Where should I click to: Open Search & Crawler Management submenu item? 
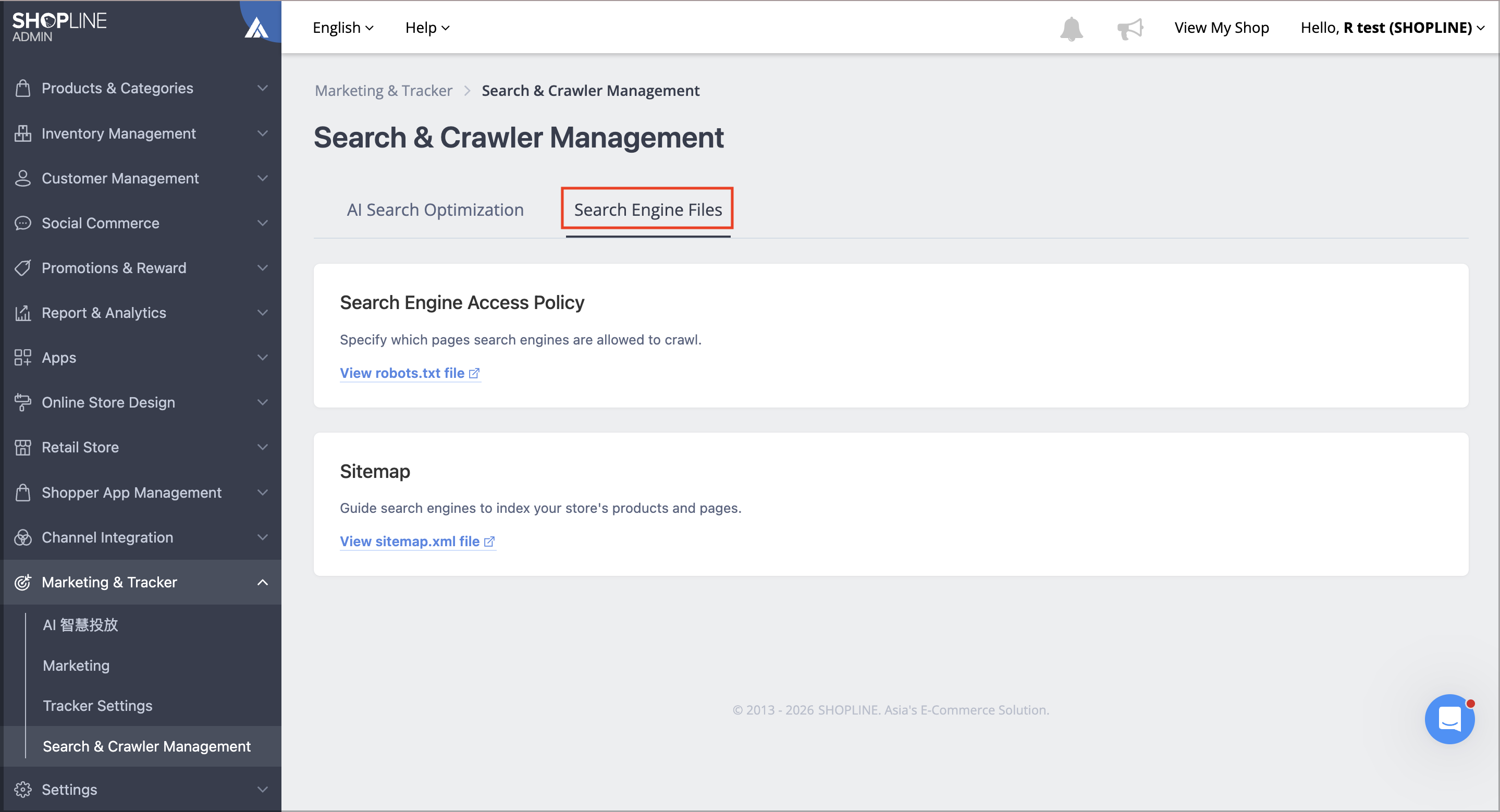click(147, 746)
